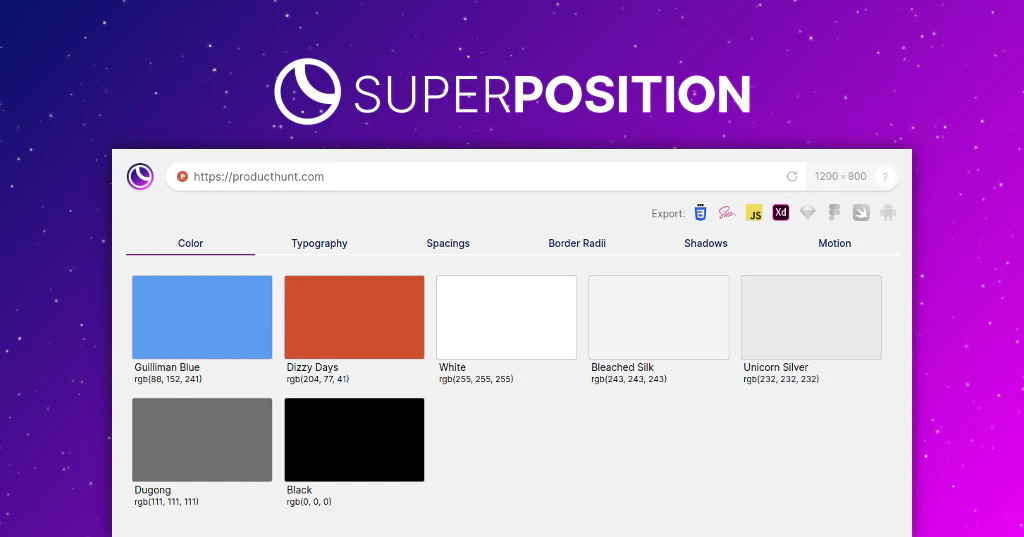Click the Export: label
1024x537 pixels.
(x=668, y=214)
